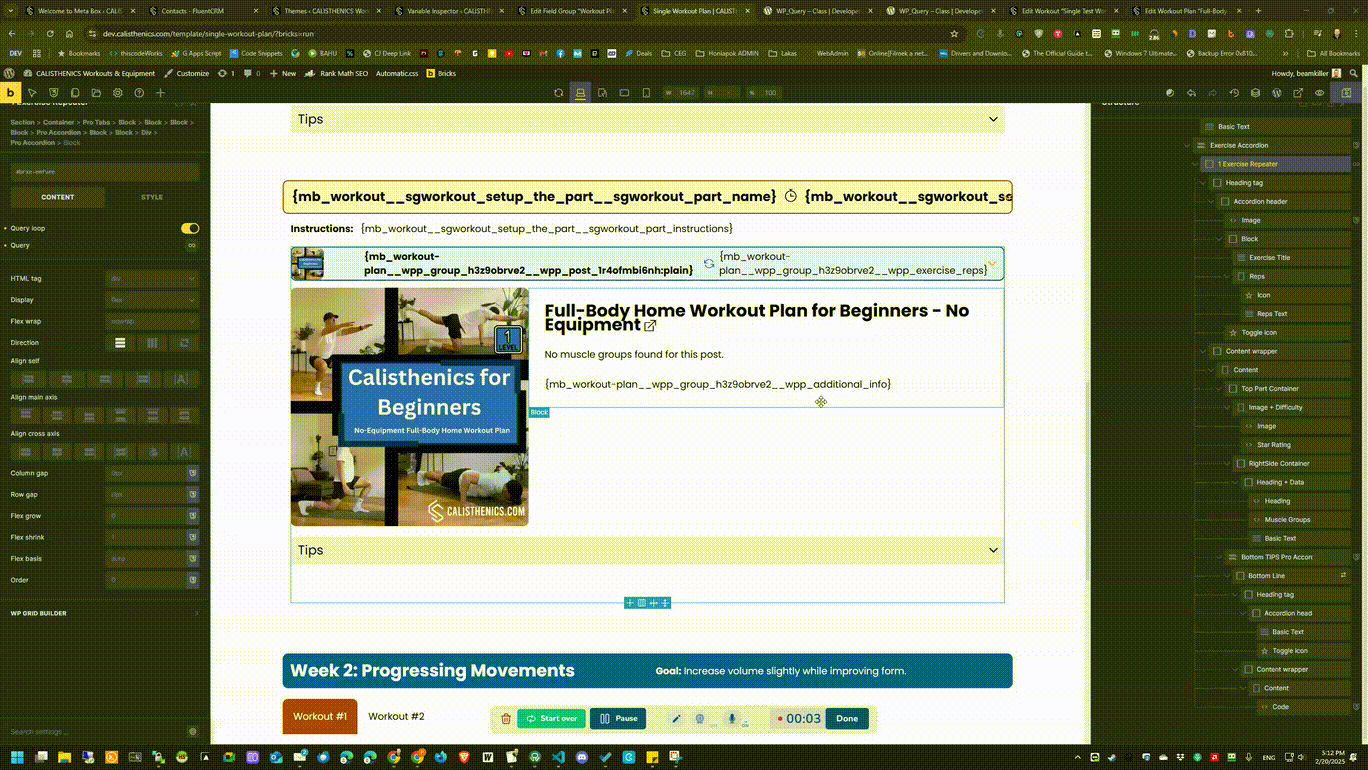
Task: Click the preview eye icon
Action: [x=1320, y=93]
